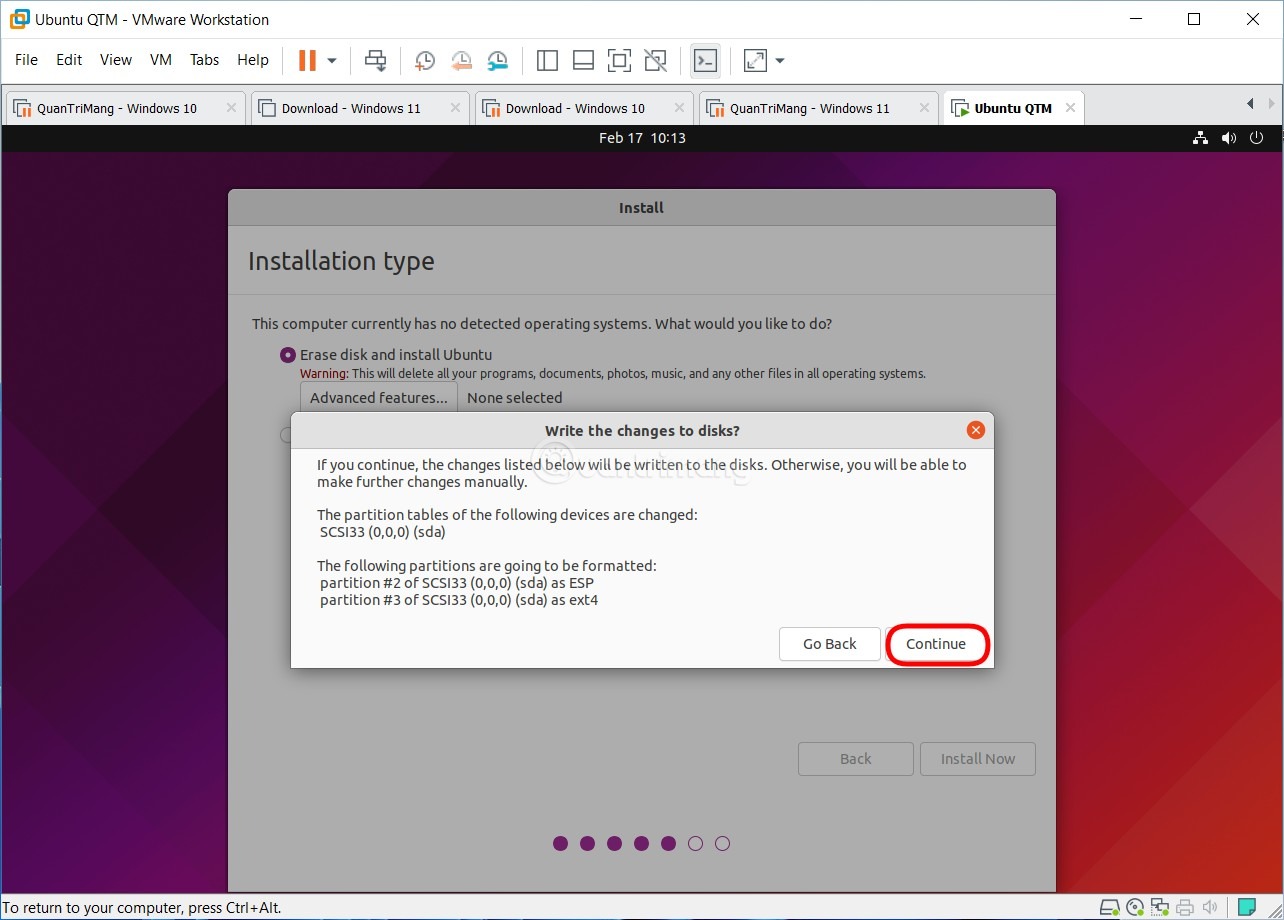Click the stretch guest icon
Viewport: 1284px width, 920px height.
tap(756, 61)
